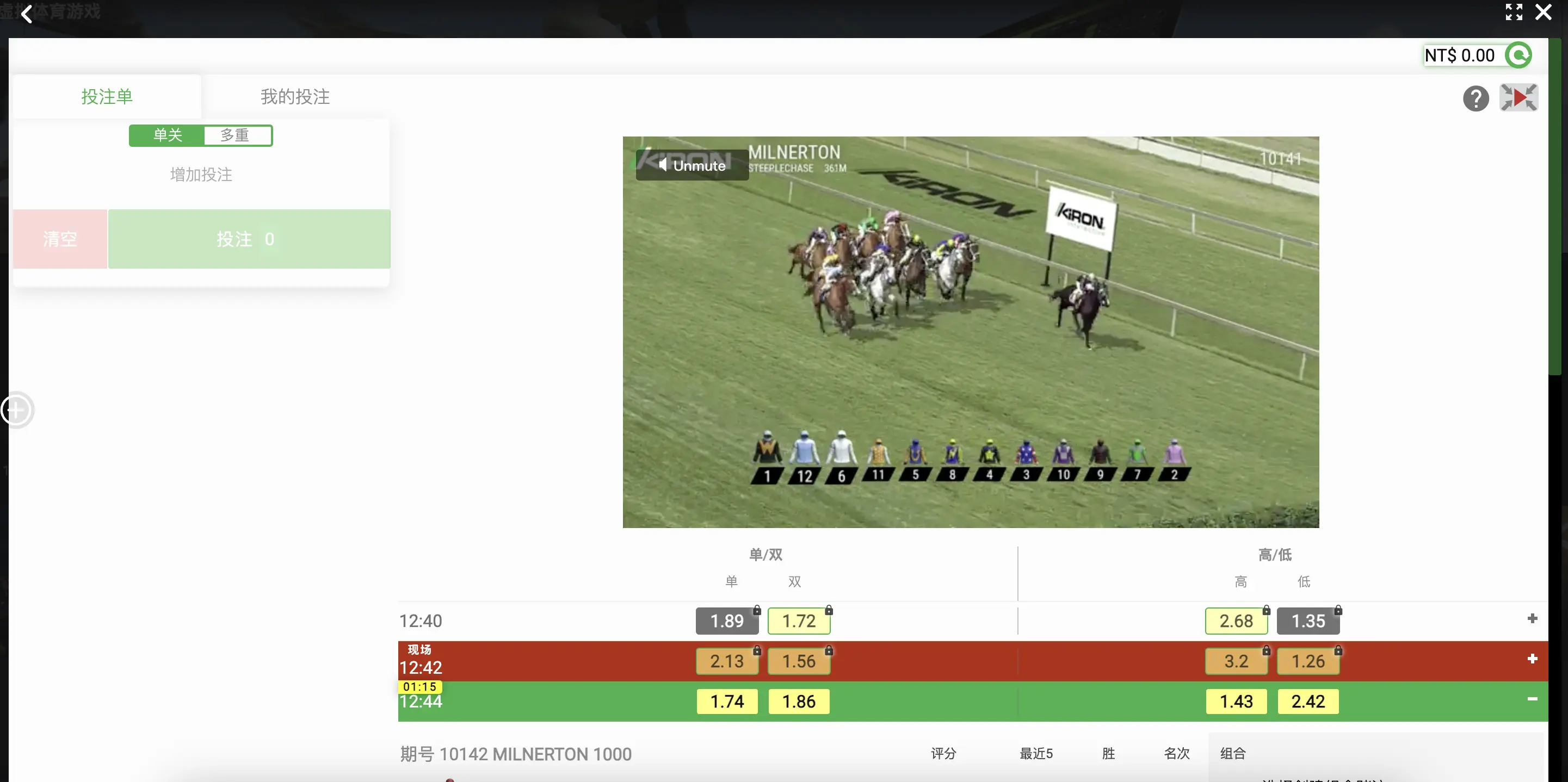
Task: Collapse the video with red arrows icon
Action: pyautogui.click(x=1518, y=98)
